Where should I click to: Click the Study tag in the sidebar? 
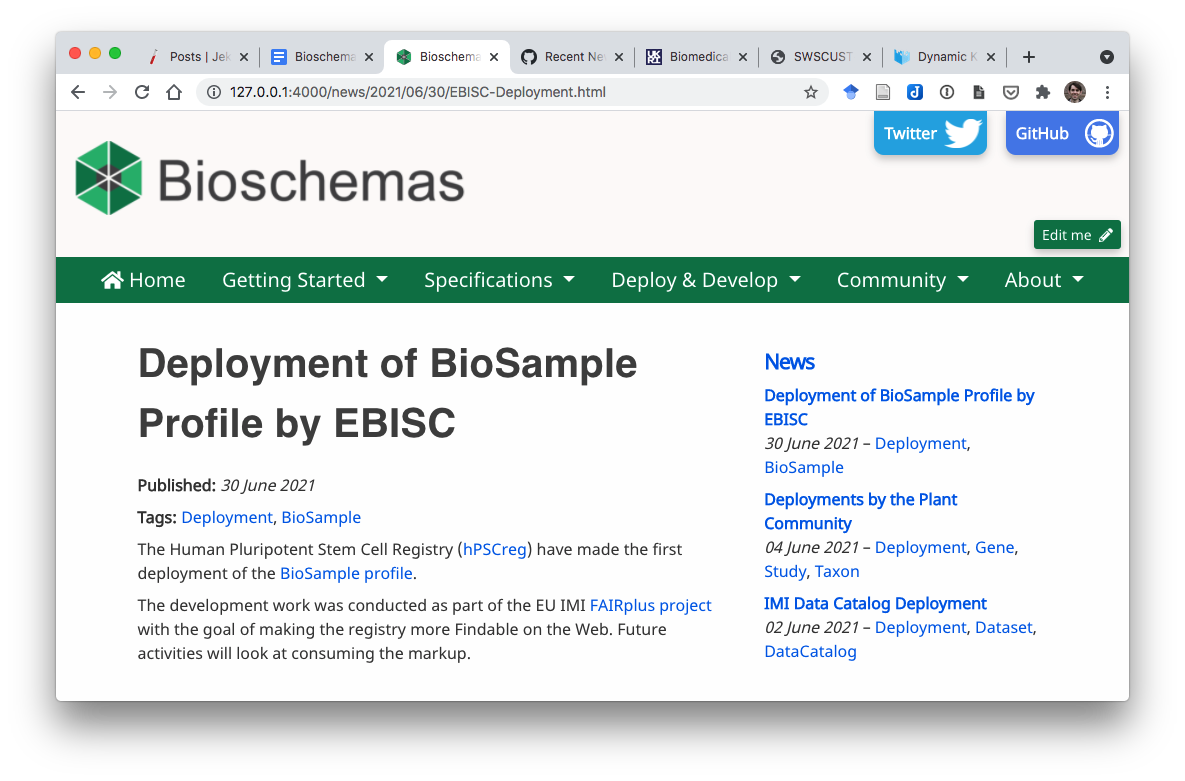coord(785,572)
